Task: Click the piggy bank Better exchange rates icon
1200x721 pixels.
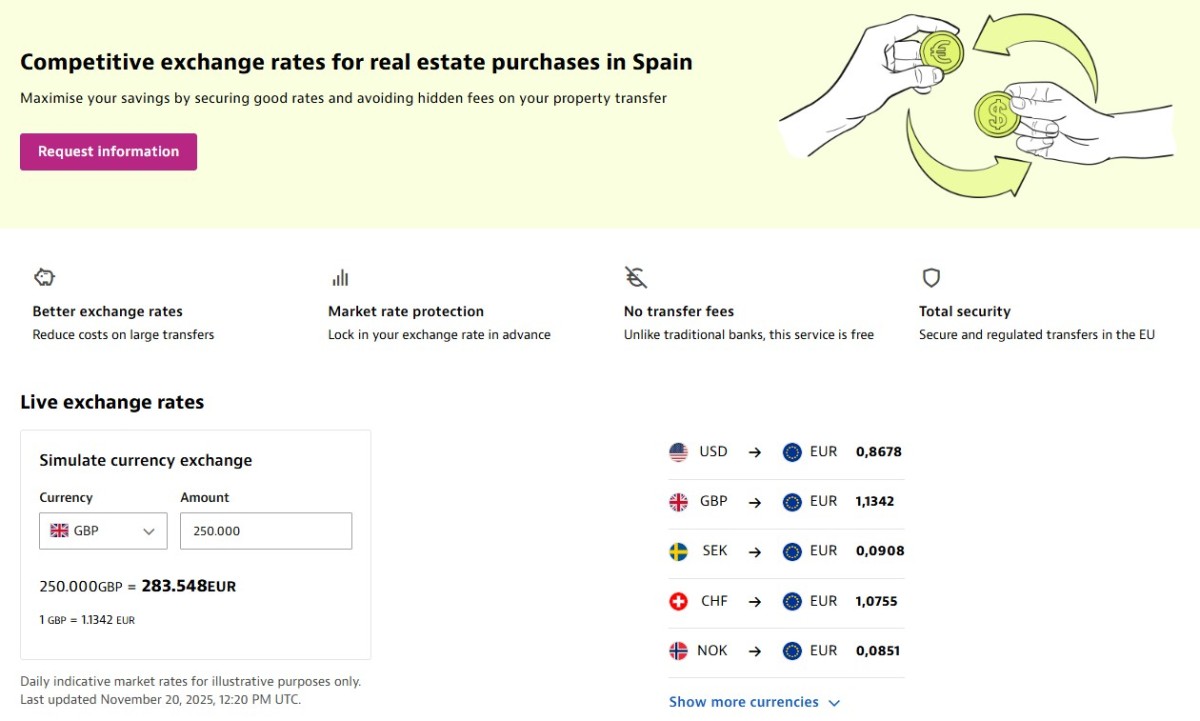Action: pyautogui.click(x=44, y=277)
